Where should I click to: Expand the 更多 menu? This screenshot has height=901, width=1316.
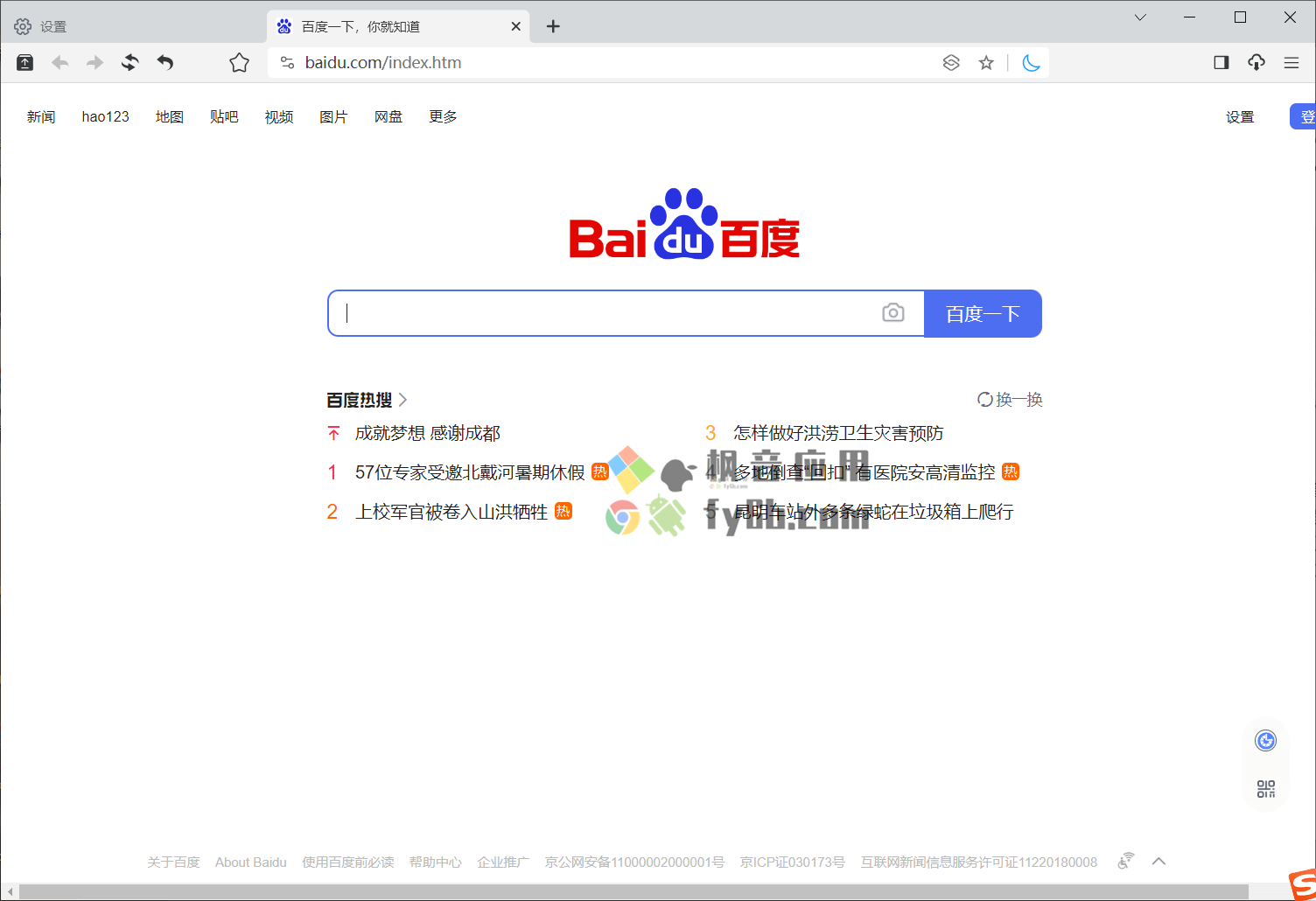443,116
